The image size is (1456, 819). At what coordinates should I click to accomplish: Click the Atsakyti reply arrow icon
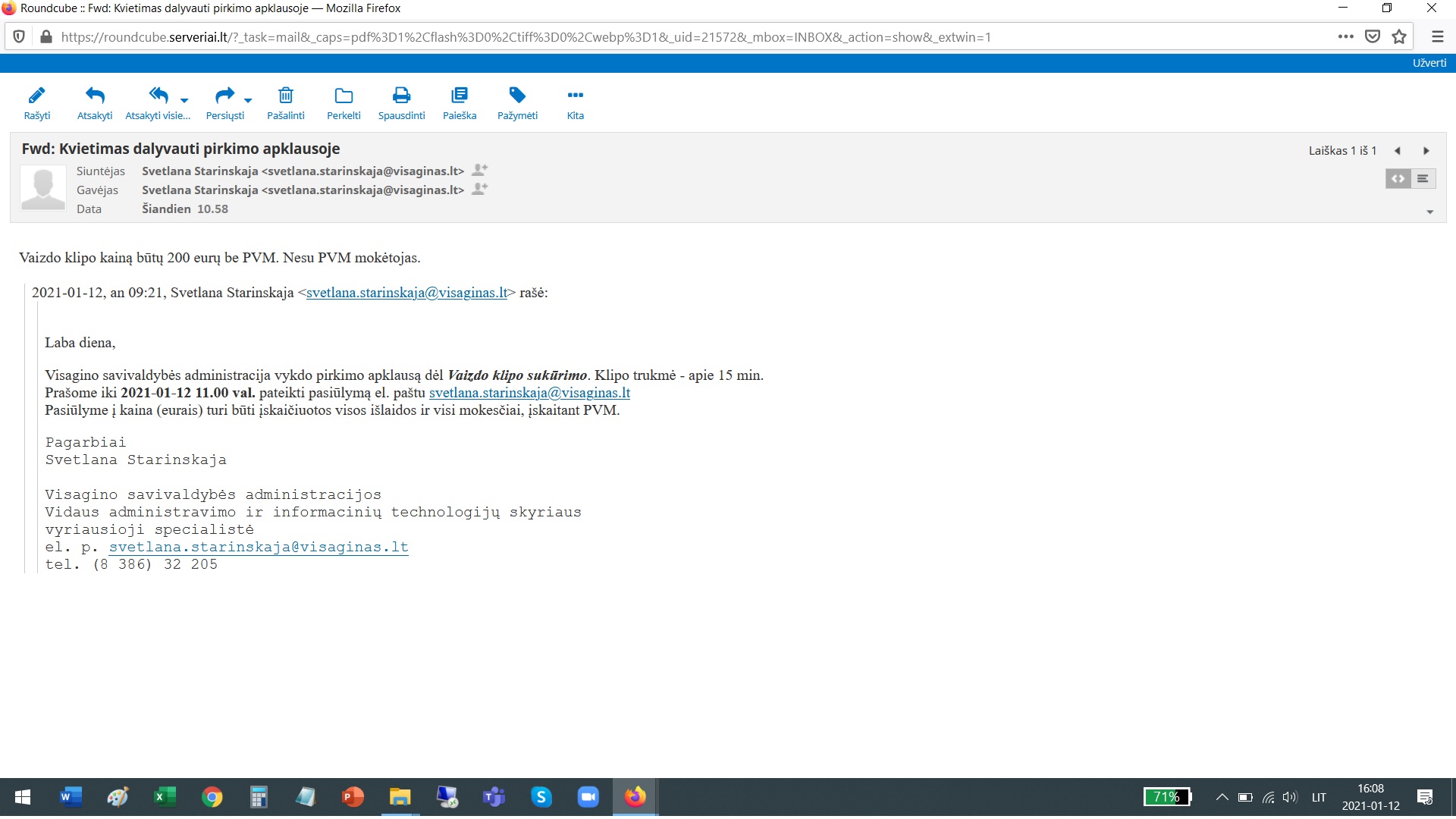pos(95,96)
